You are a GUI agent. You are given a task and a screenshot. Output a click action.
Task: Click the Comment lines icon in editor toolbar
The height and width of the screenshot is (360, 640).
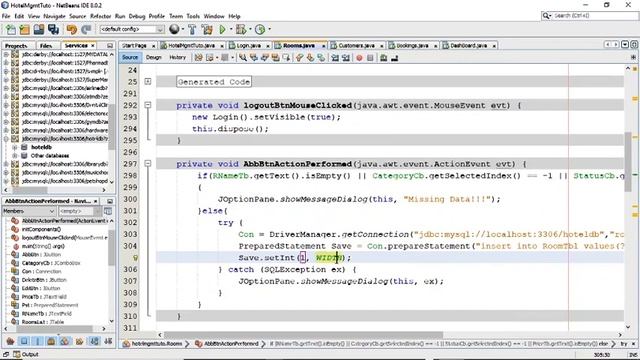383,58
